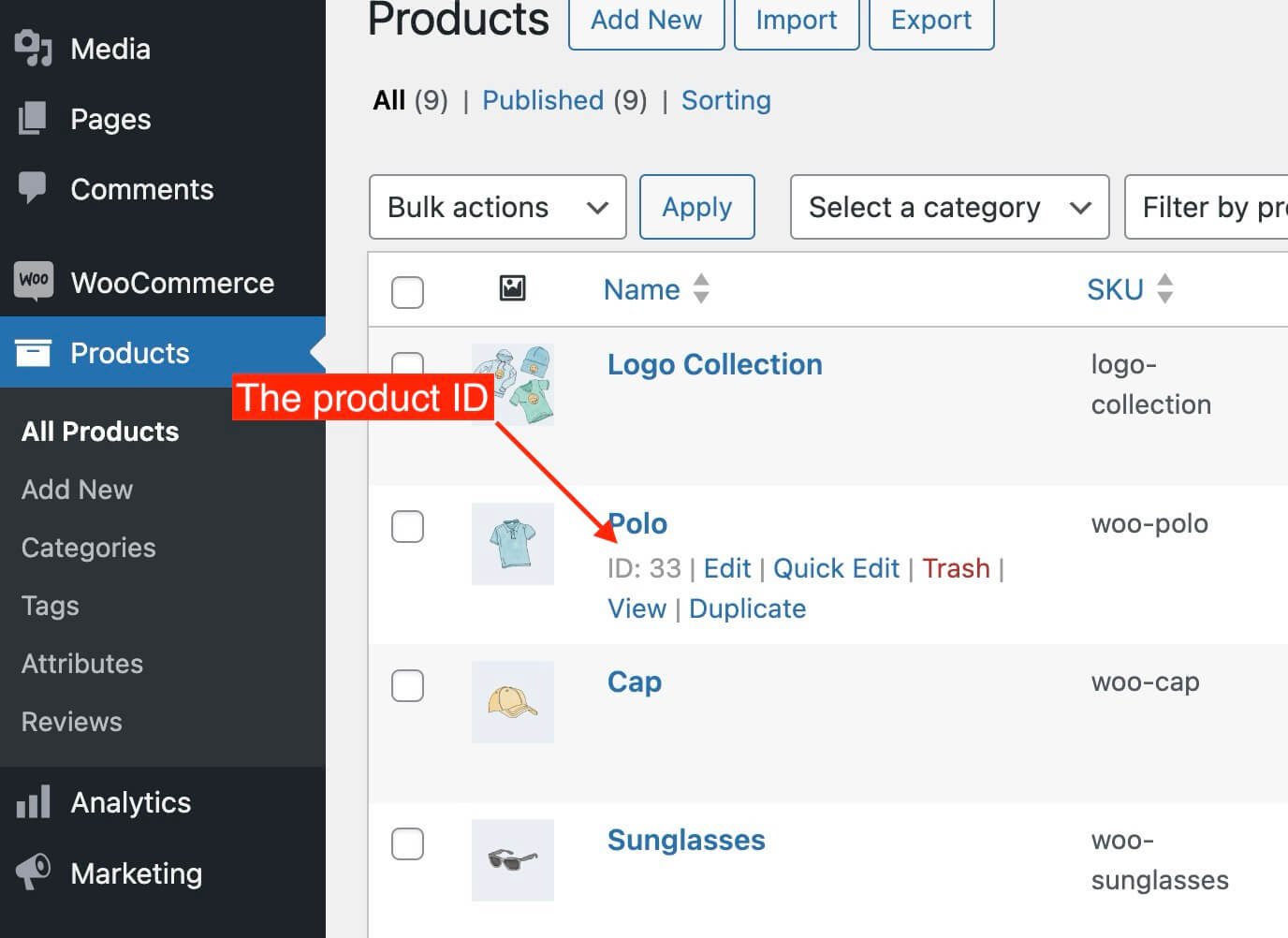Open the Select a category dropdown
Viewport: 1288px width, 938px height.
pyautogui.click(x=950, y=207)
